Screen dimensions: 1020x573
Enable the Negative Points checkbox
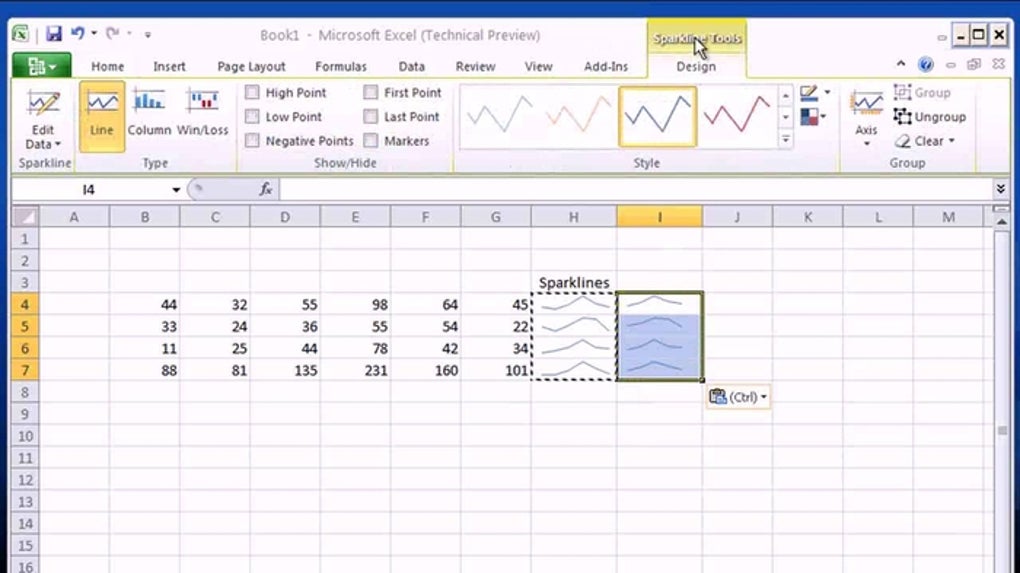(x=252, y=140)
